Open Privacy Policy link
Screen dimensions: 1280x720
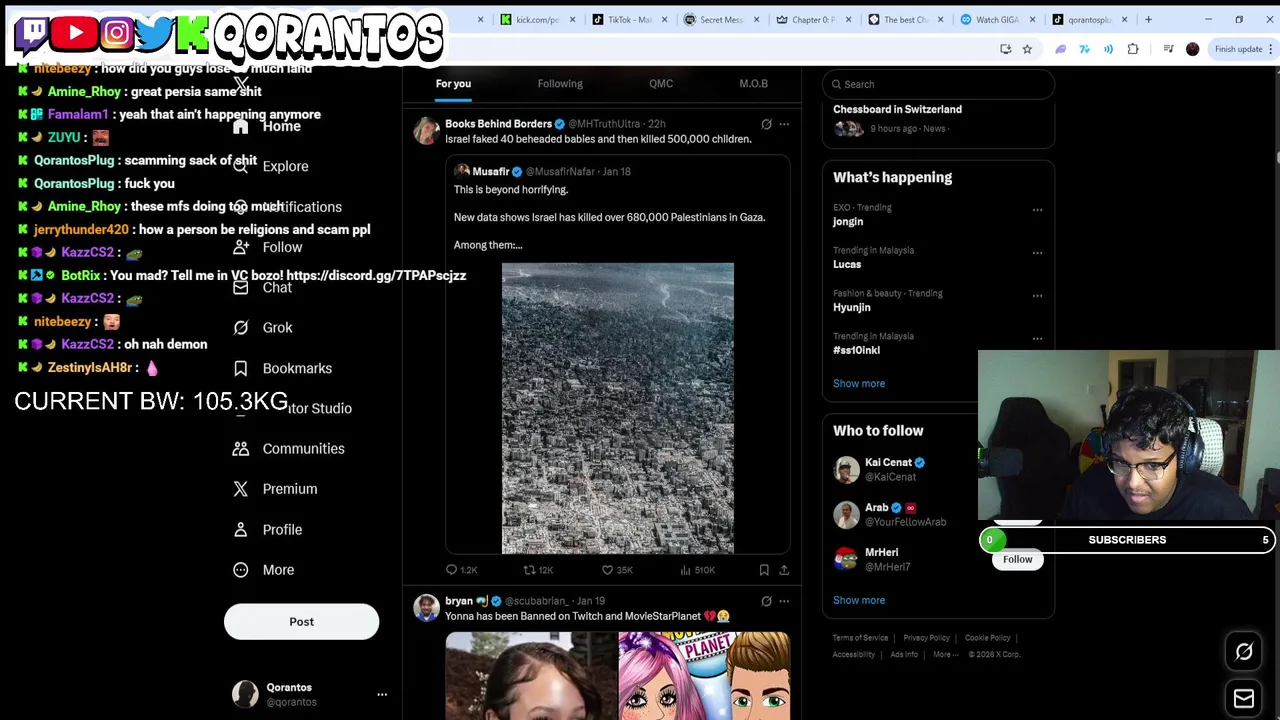(926, 638)
